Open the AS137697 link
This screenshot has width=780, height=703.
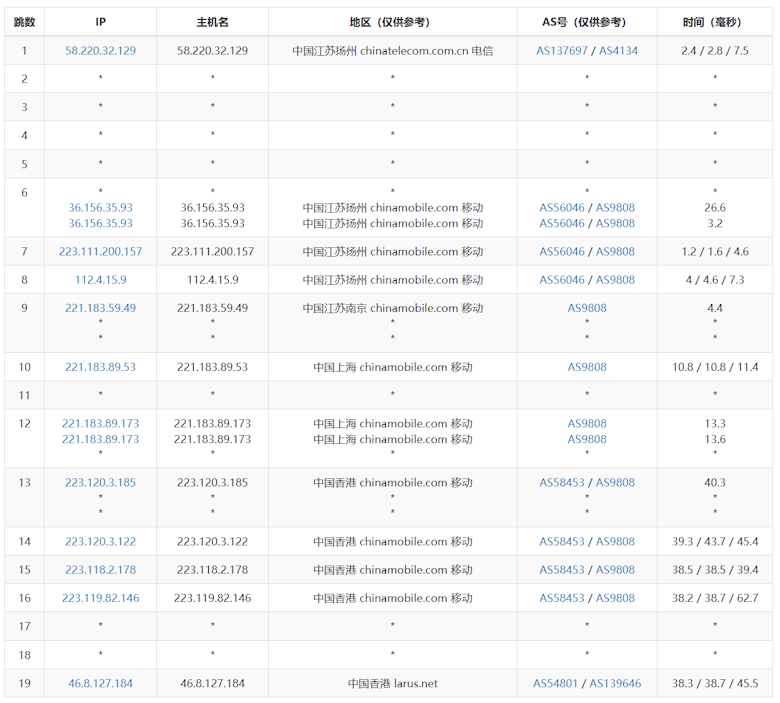point(562,51)
